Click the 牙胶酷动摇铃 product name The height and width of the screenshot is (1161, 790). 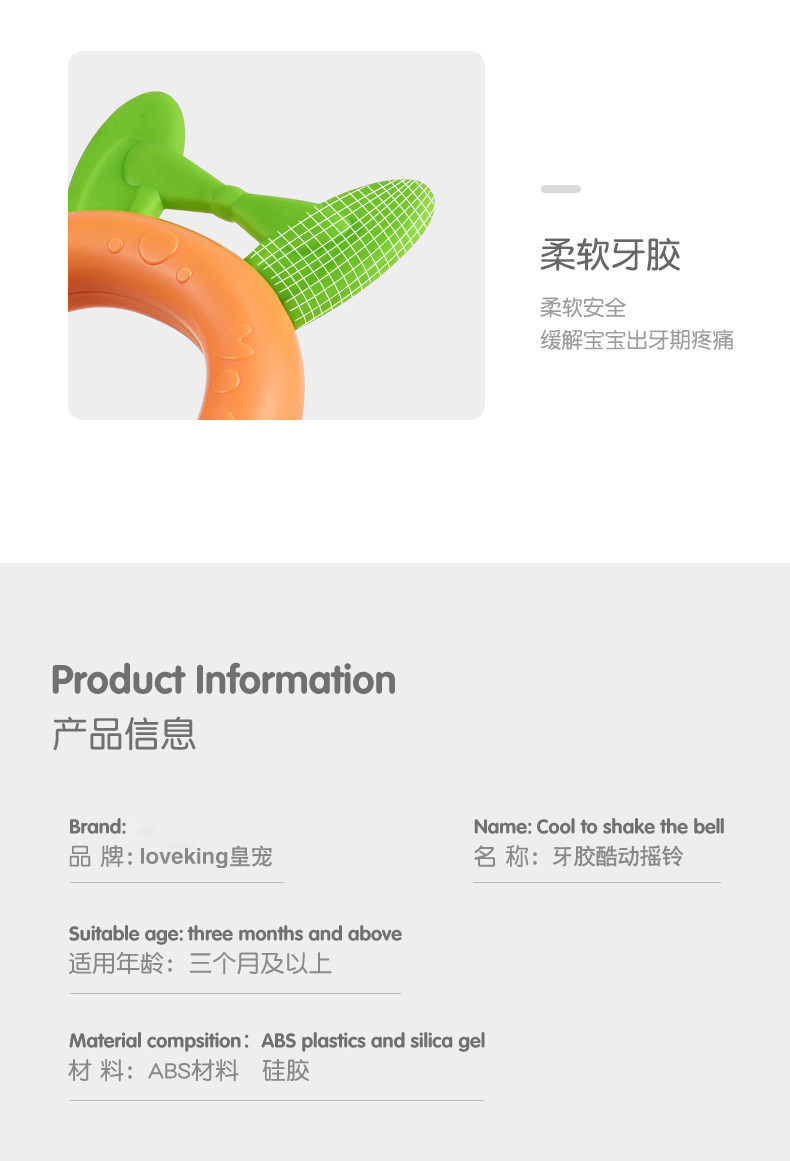(617, 857)
